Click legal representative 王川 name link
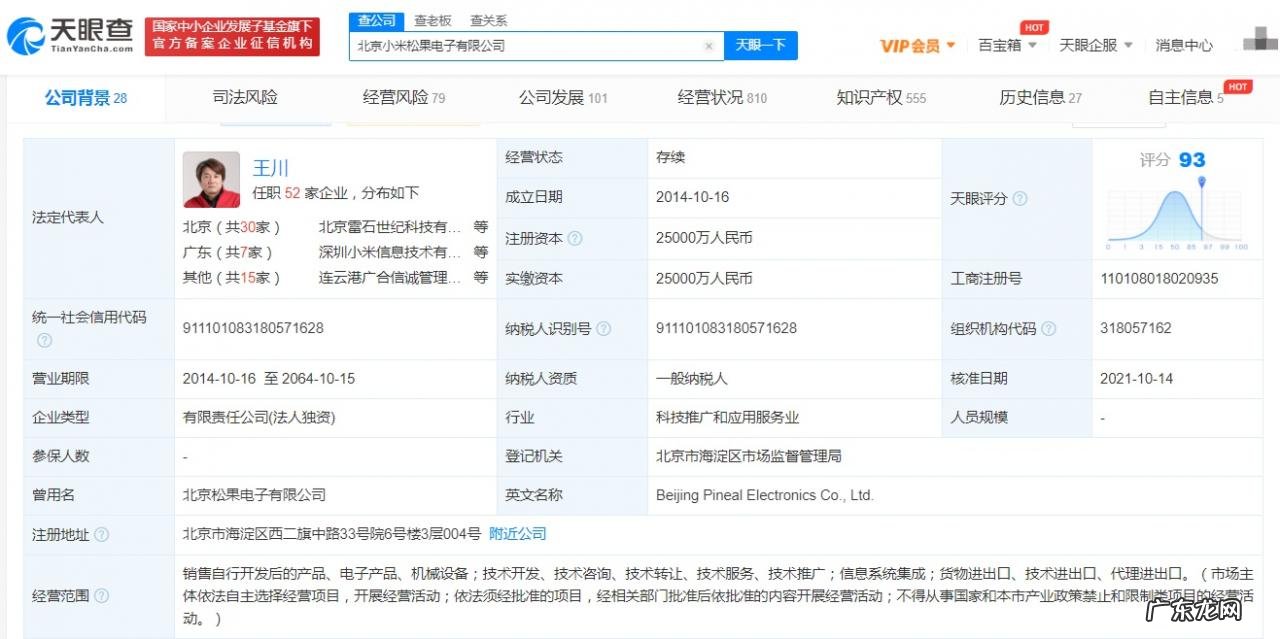The width and height of the screenshot is (1280, 639). [270, 168]
